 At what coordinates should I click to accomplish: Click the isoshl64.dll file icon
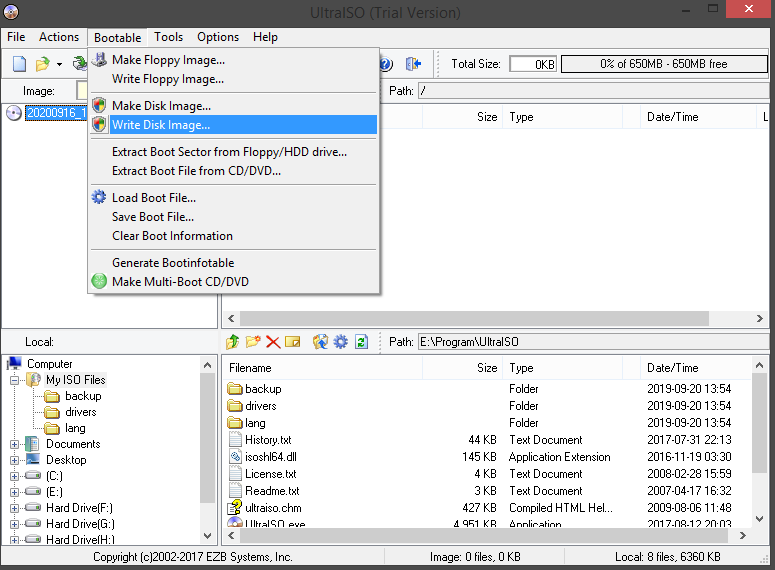235,457
